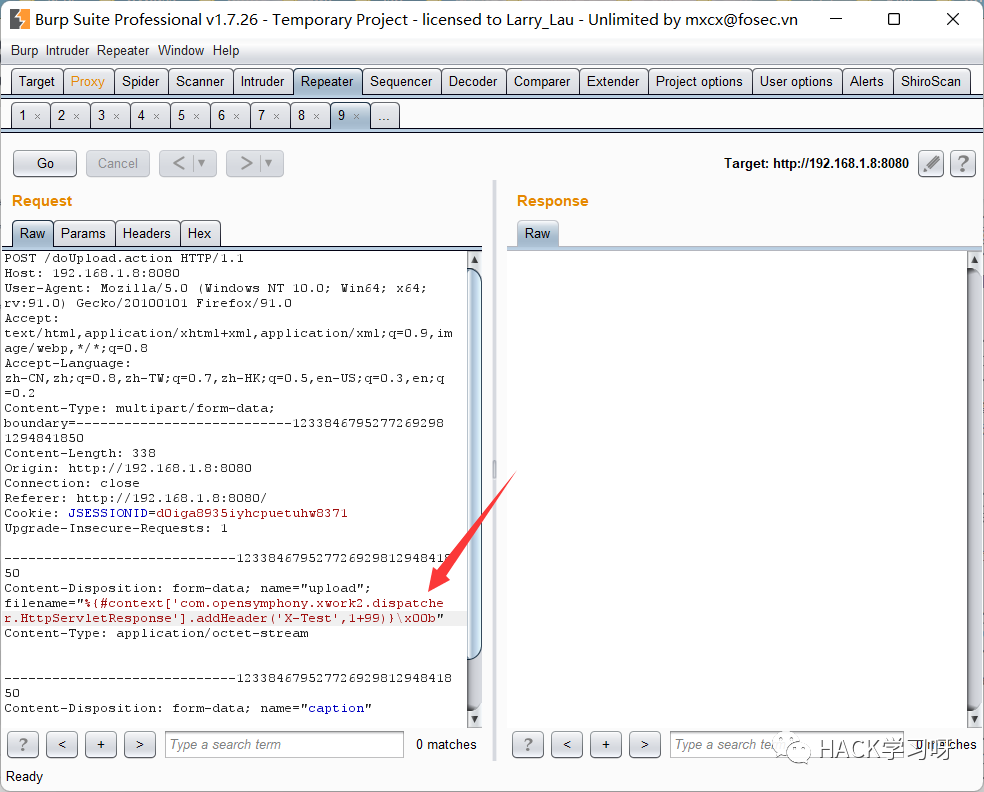The height and width of the screenshot is (792, 984).
Task: Open the Repeater help question icon
Action: point(963,164)
